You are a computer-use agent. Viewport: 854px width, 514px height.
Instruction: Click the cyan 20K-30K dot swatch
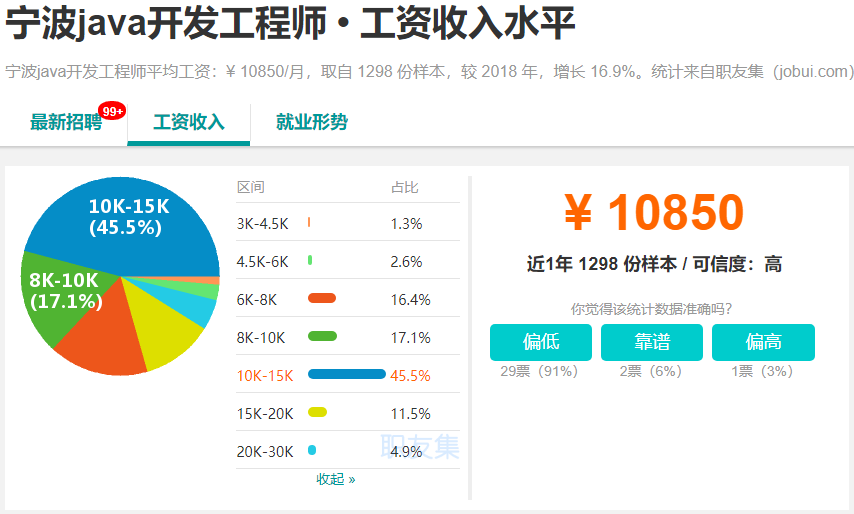[312, 450]
